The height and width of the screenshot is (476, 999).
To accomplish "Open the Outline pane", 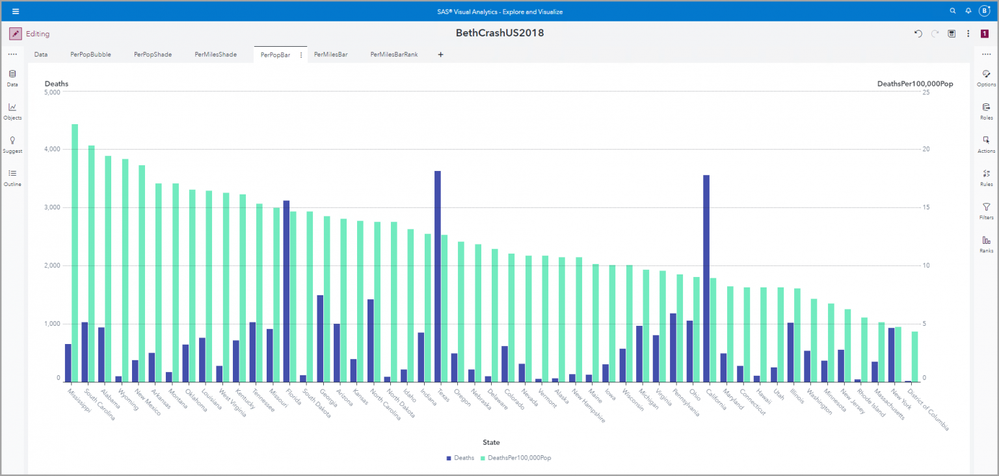I will pyautogui.click(x=13, y=178).
